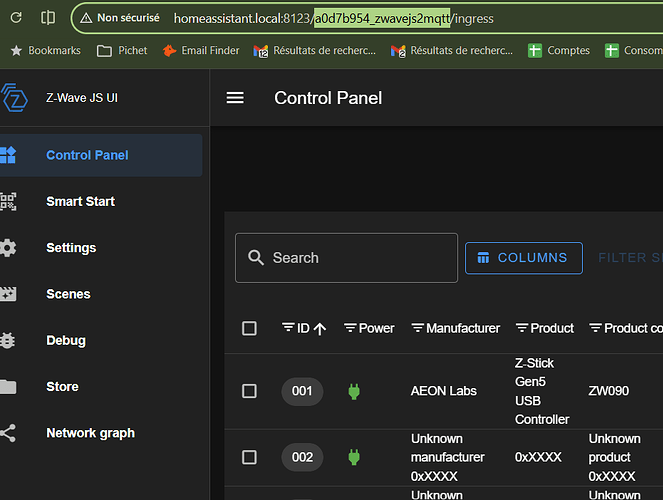Click the COLUMNS button

tap(523, 258)
